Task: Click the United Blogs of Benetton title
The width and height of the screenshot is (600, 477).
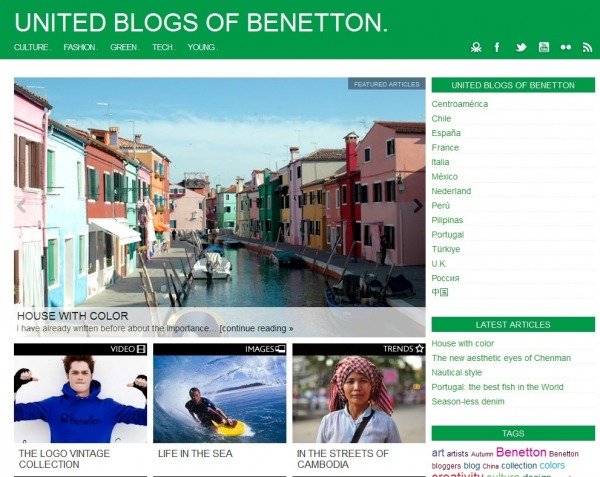Action: click(201, 22)
